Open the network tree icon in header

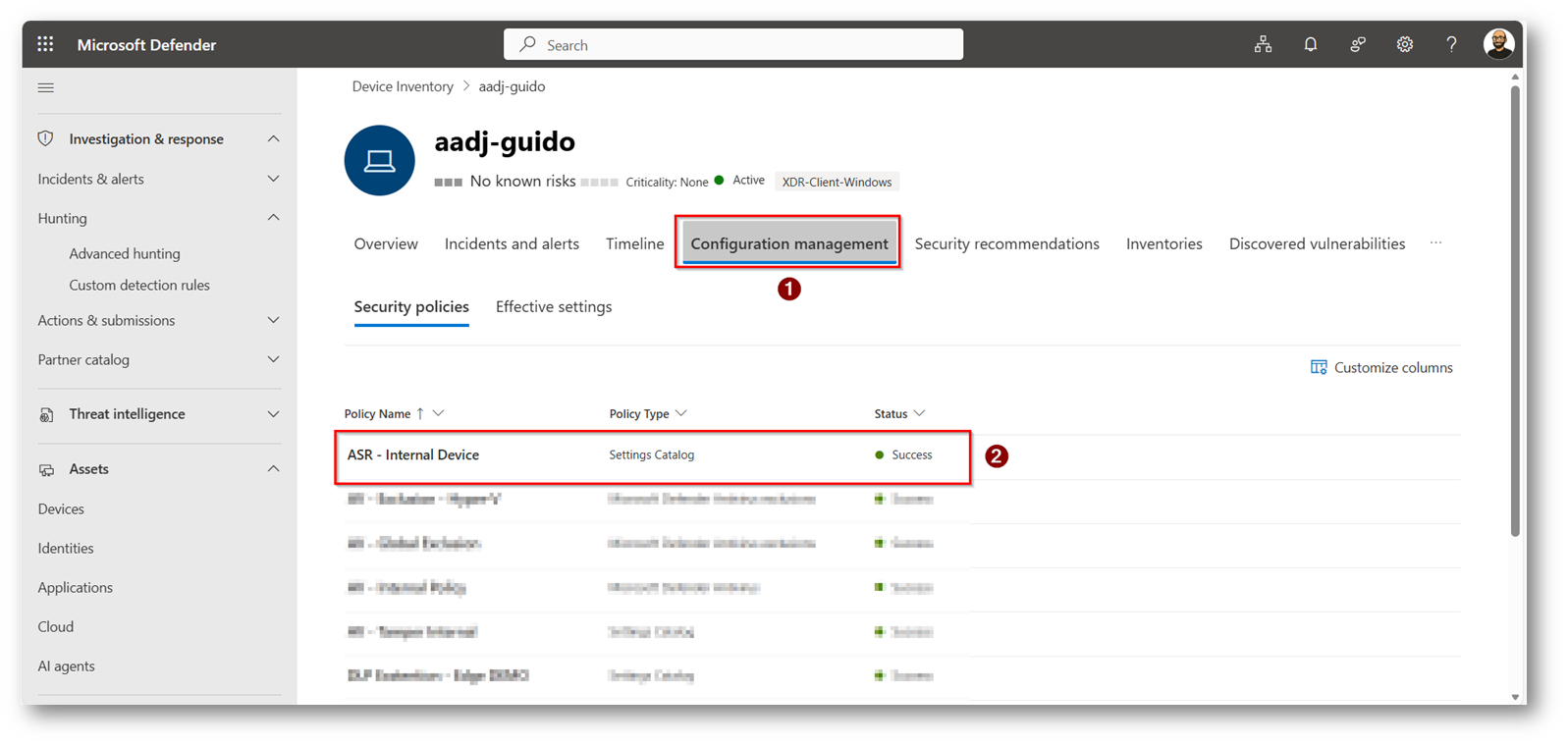[x=1263, y=44]
